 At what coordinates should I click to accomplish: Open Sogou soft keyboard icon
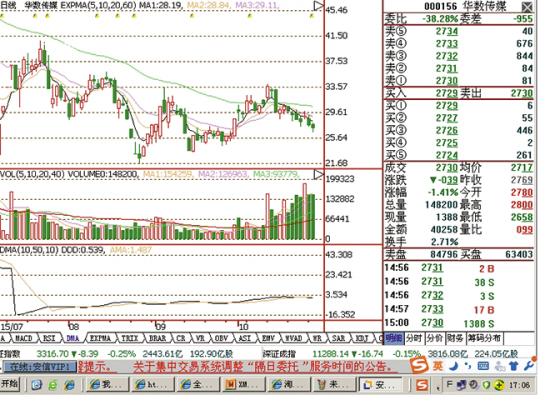(x=483, y=366)
